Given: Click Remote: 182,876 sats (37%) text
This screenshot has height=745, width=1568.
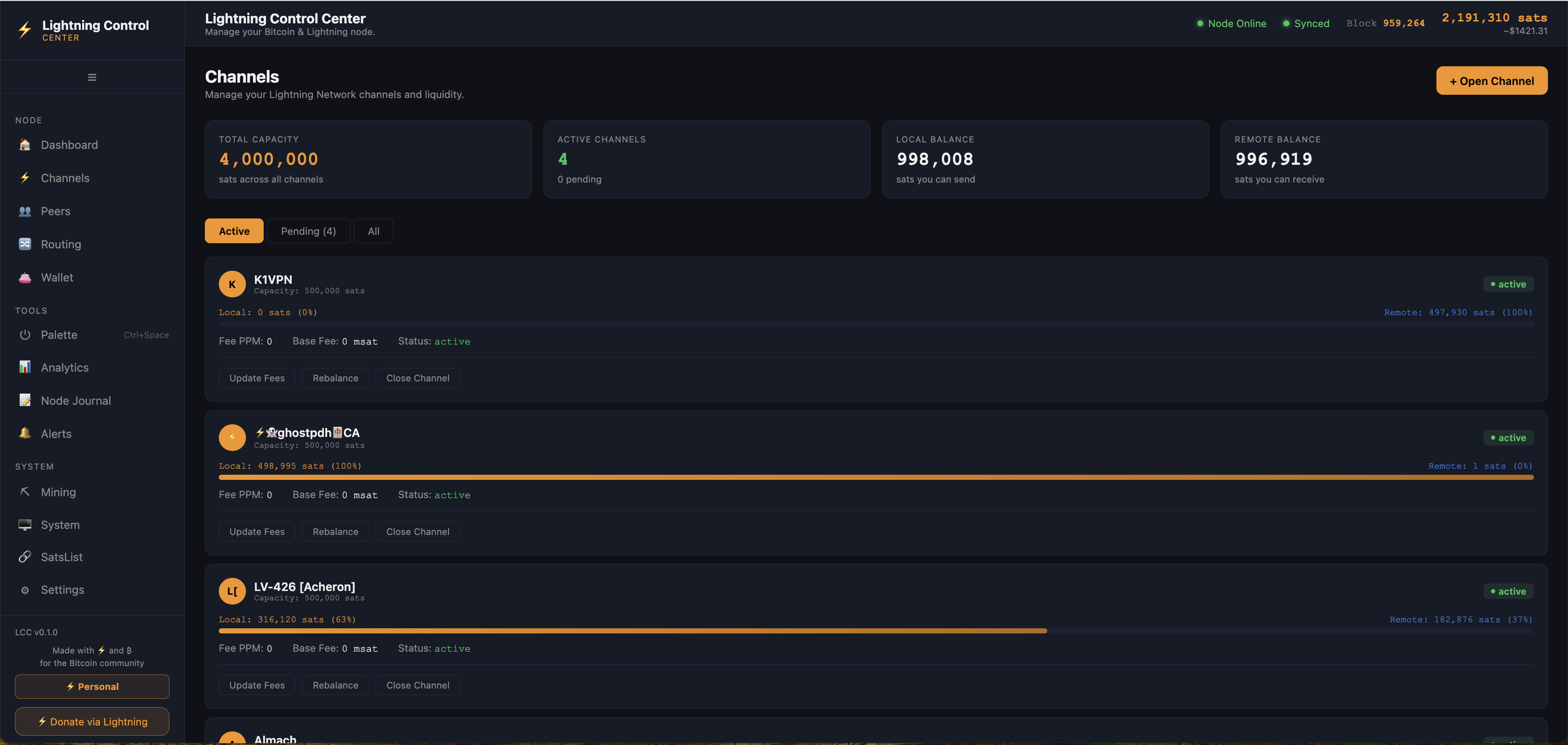Looking at the screenshot, I should [x=1461, y=619].
